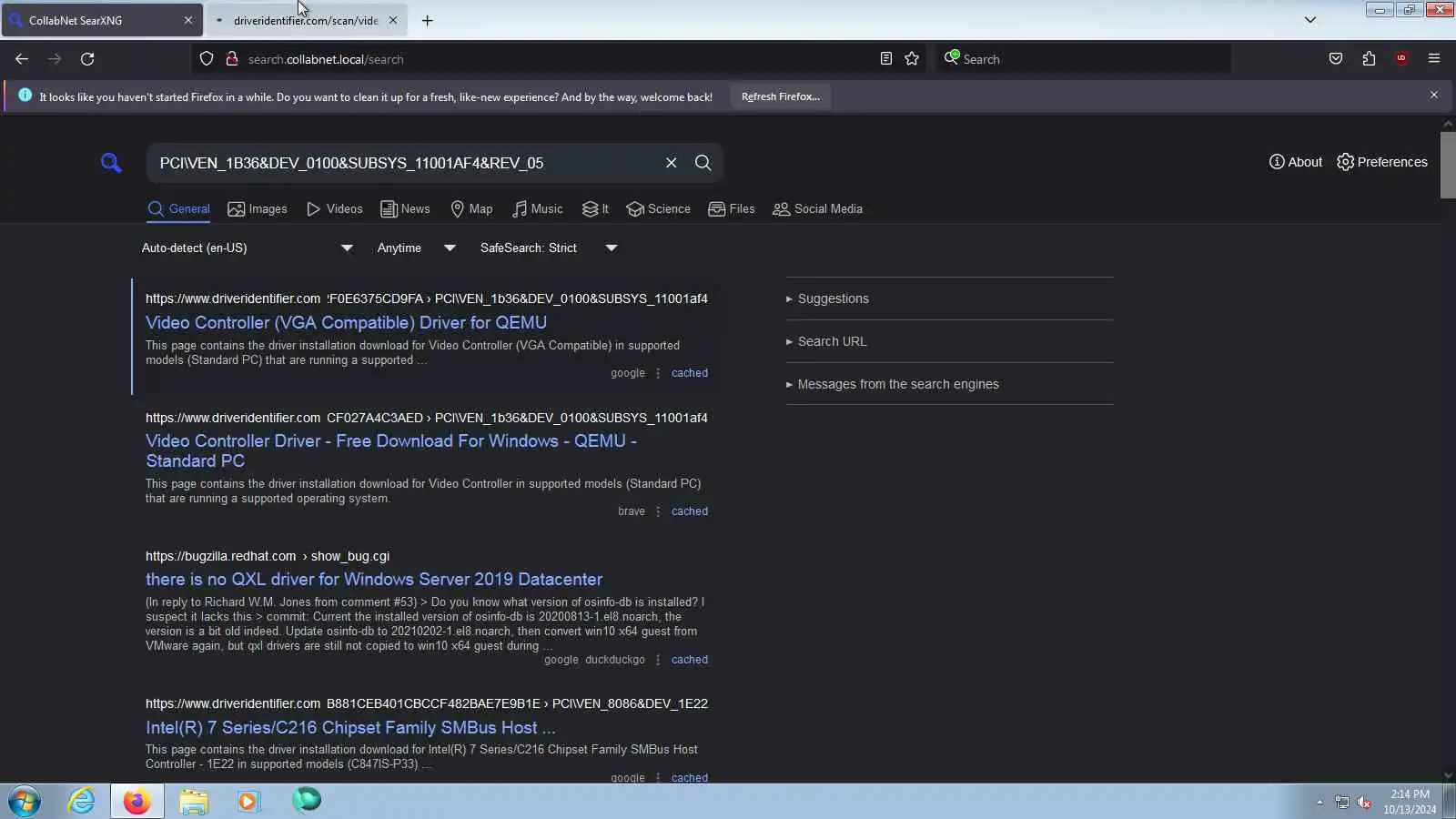Open Video Controller (VGA Compatible) Driver result
The height and width of the screenshot is (819, 1456).
(346, 322)
